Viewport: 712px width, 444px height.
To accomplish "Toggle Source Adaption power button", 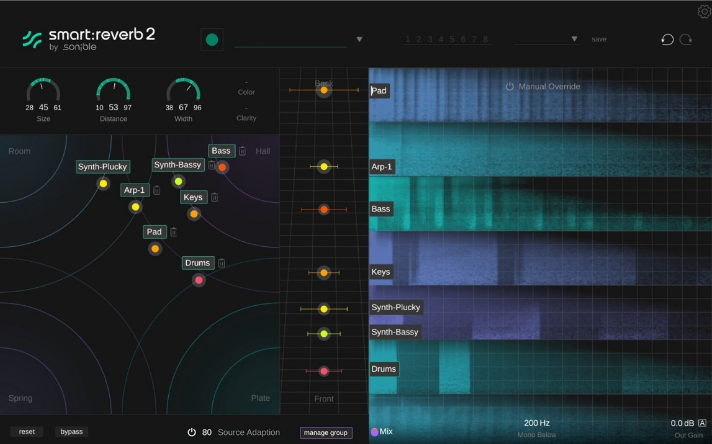I will tap(192, 432).
